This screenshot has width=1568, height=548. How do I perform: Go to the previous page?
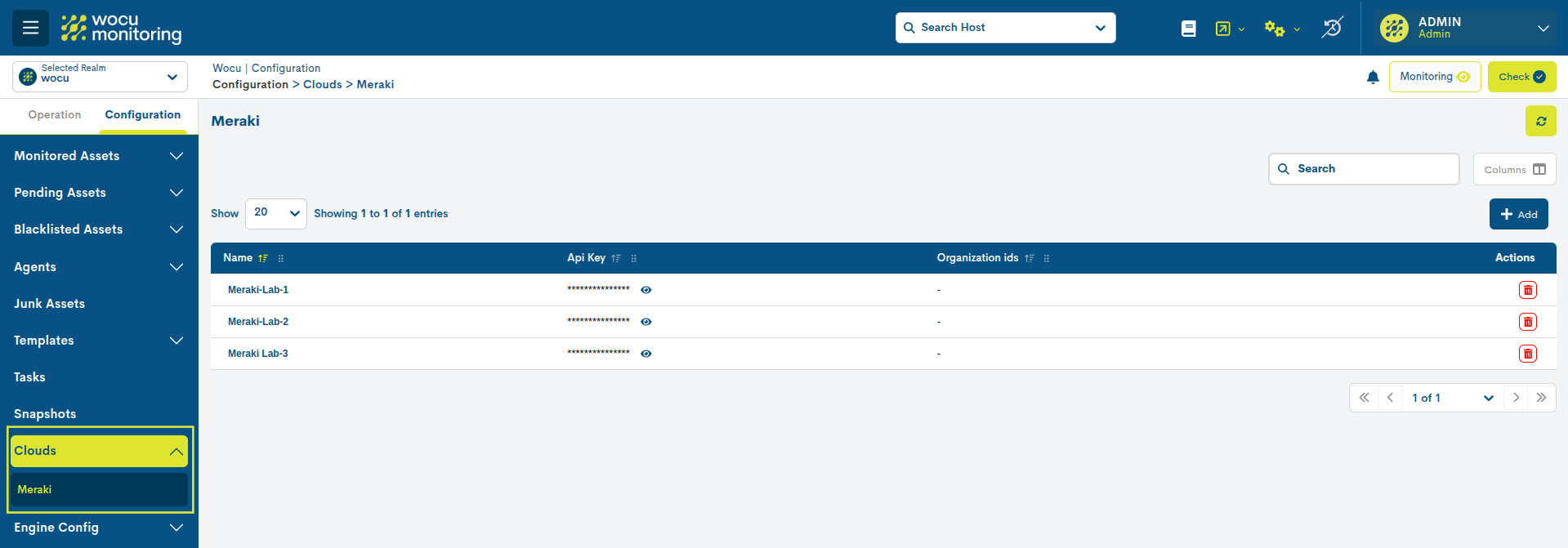[x=1390, y=398]
